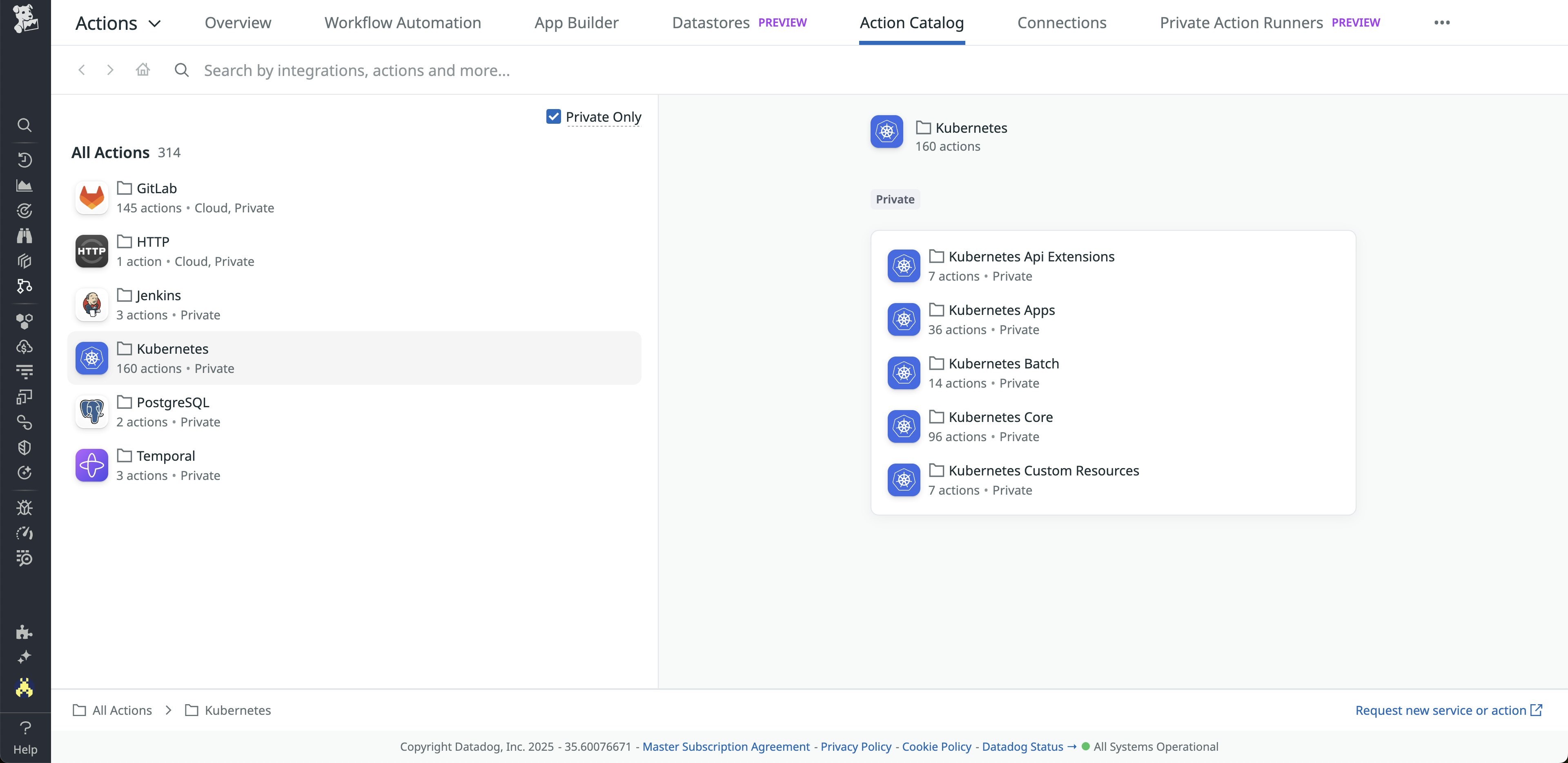This screenshot has height=763, width=1568.
Task: Select the security shield icon in the sidebar
Action: pos(24,448)
